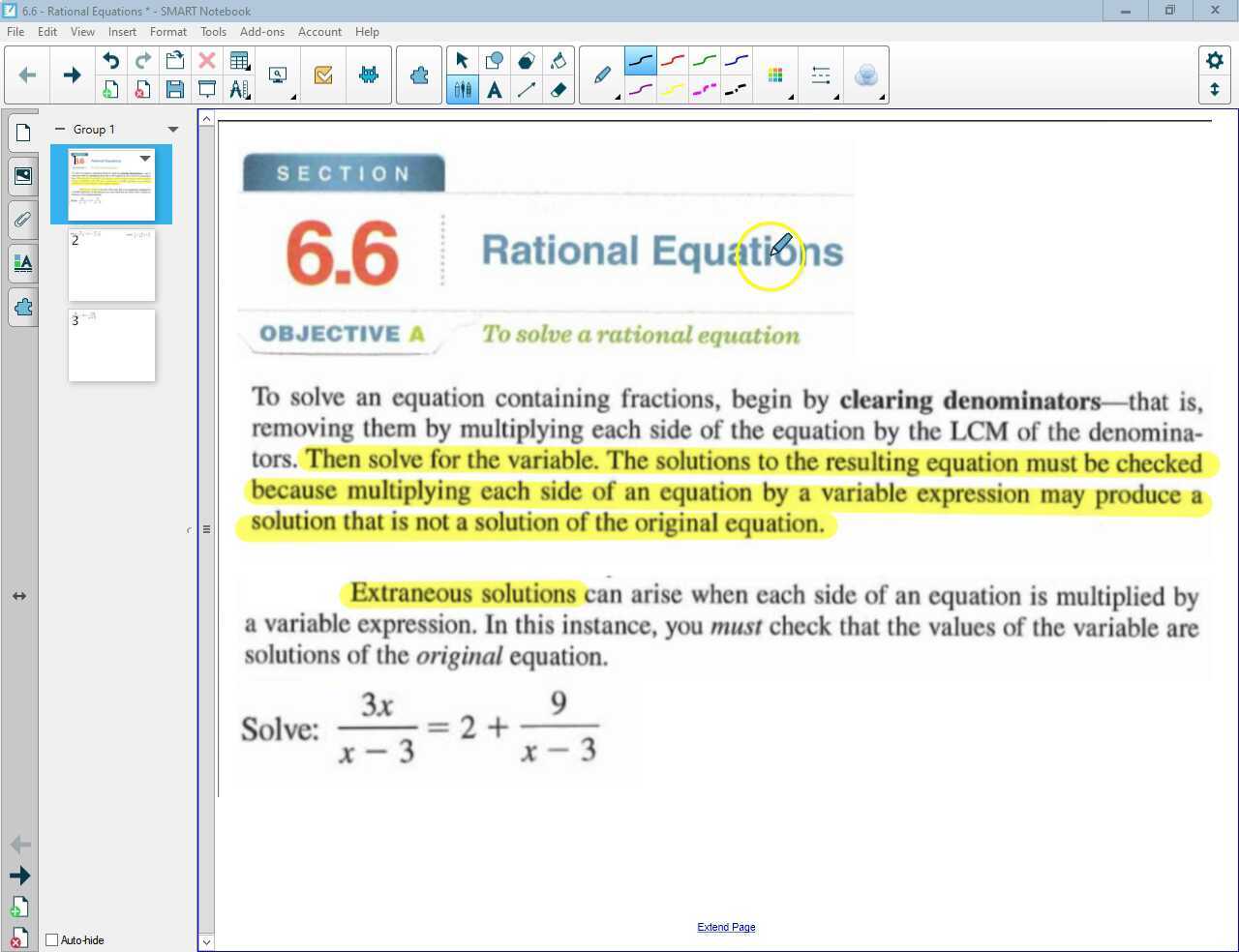Open the Add-ons menu
Image resolution: width=1239 pixels, height=952 pixels.
(x=261, y=31)
